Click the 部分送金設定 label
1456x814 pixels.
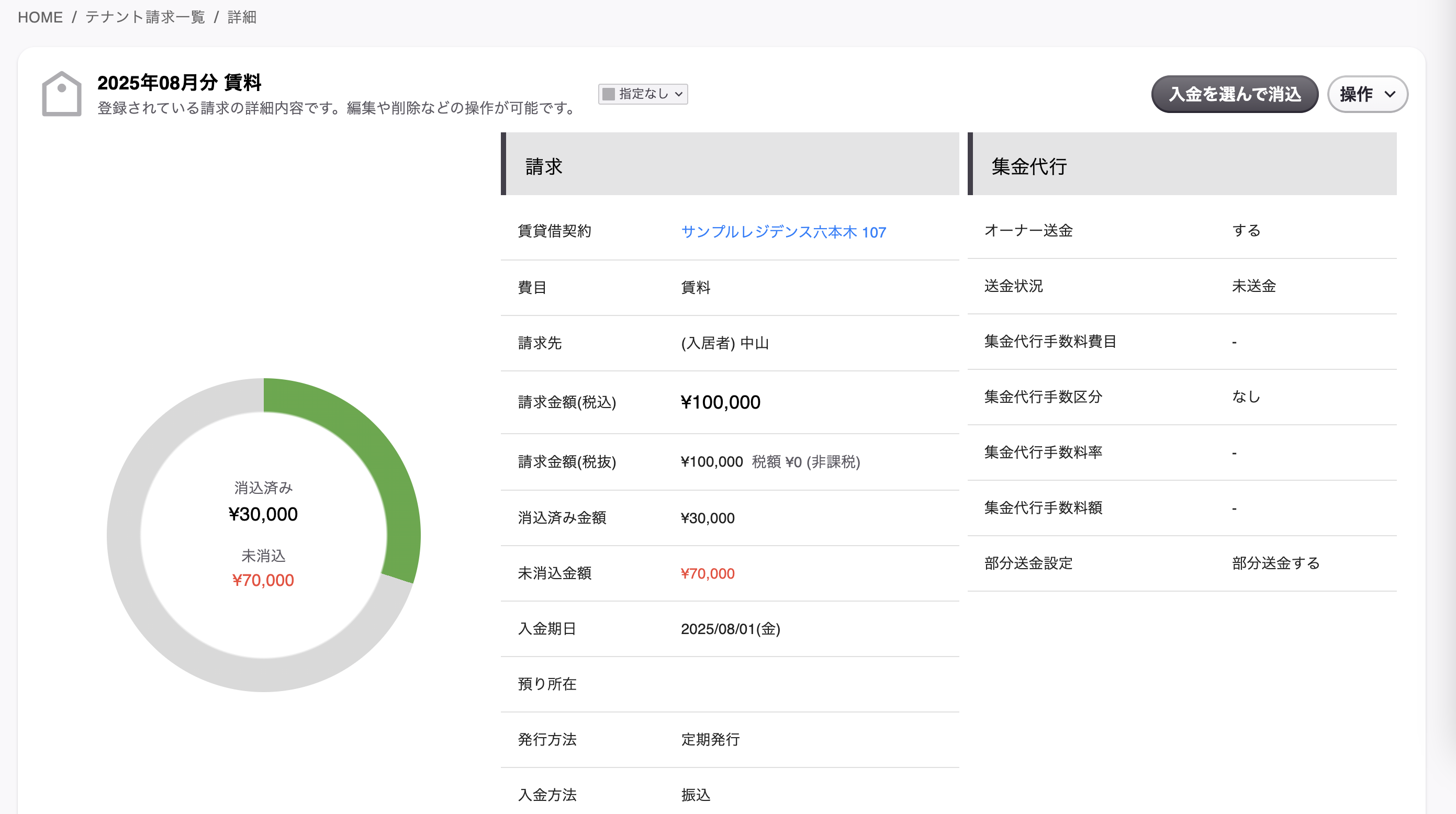point(1028,563)
